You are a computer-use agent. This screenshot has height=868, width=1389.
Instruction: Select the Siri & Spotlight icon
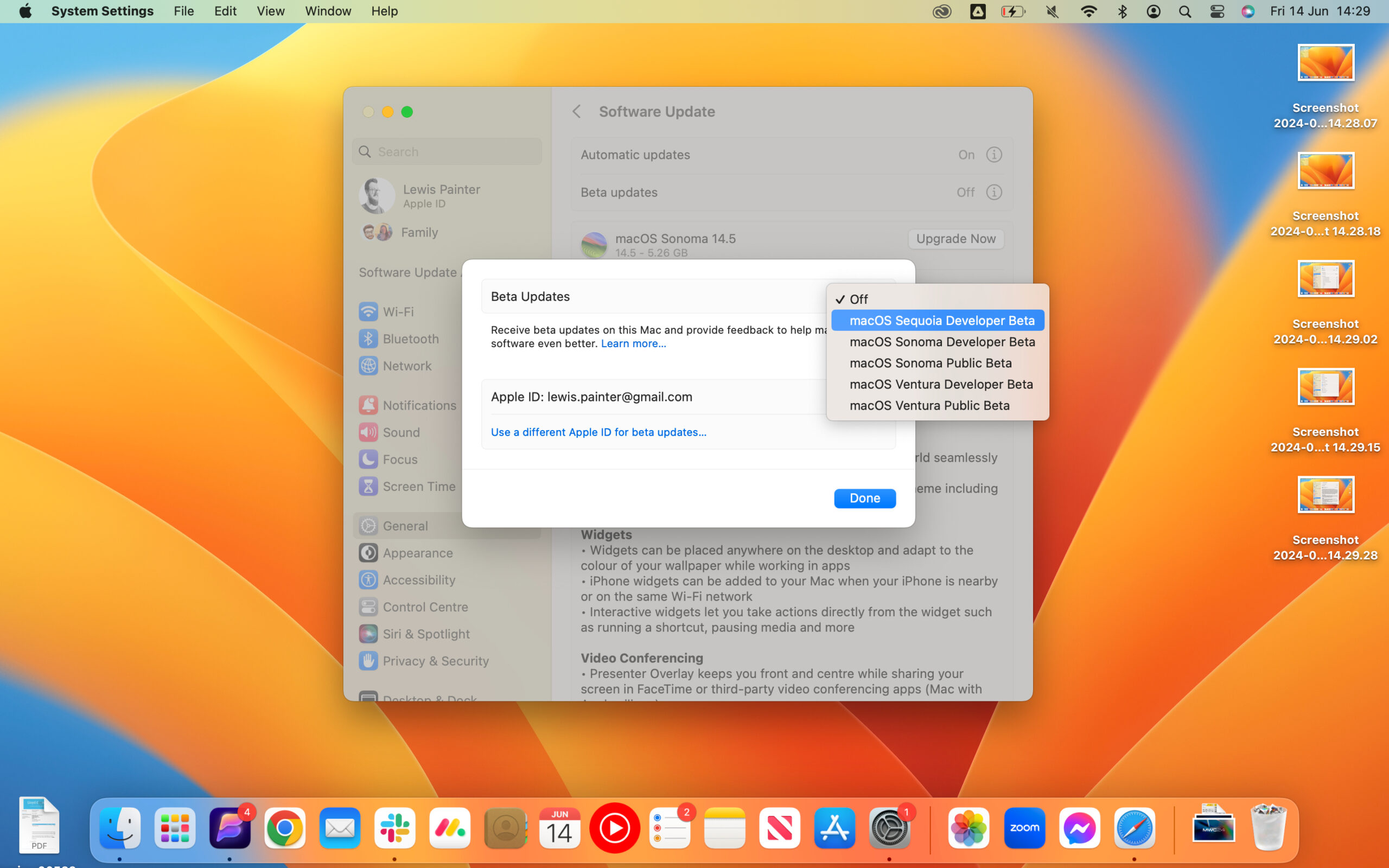369,633
